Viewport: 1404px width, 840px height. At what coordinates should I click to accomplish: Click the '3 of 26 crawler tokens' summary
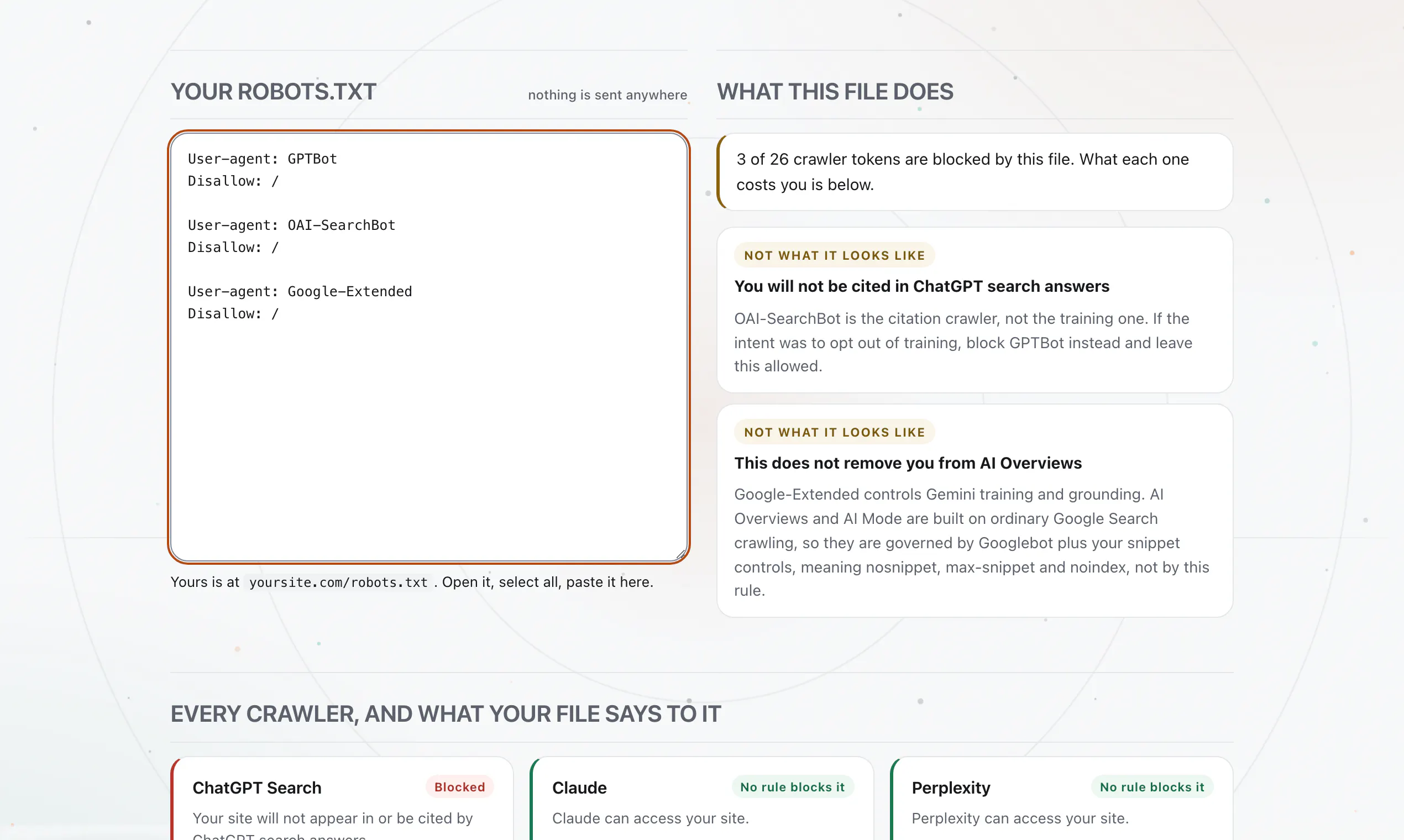coord(975,172)
